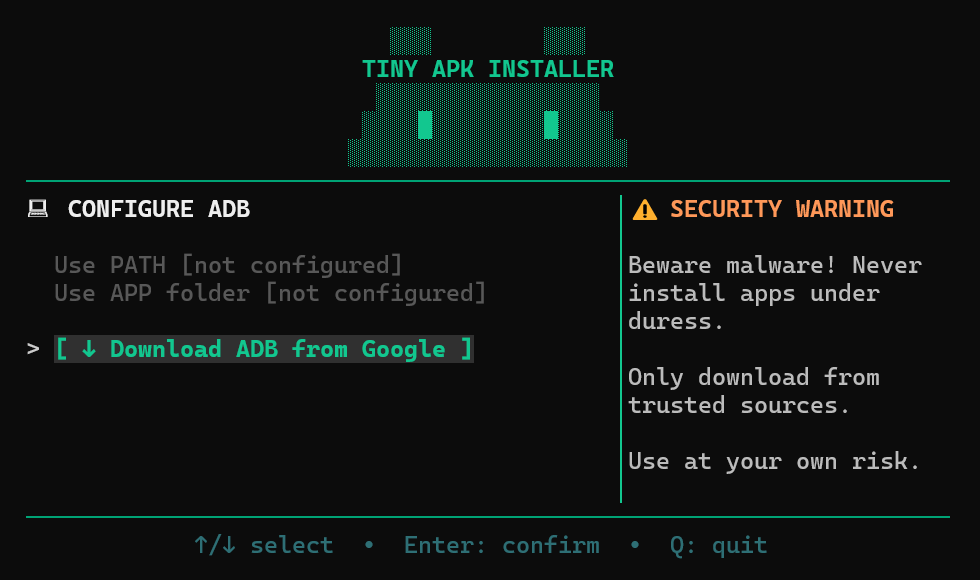Open the Download ADB from Google expander

[263, 348]
